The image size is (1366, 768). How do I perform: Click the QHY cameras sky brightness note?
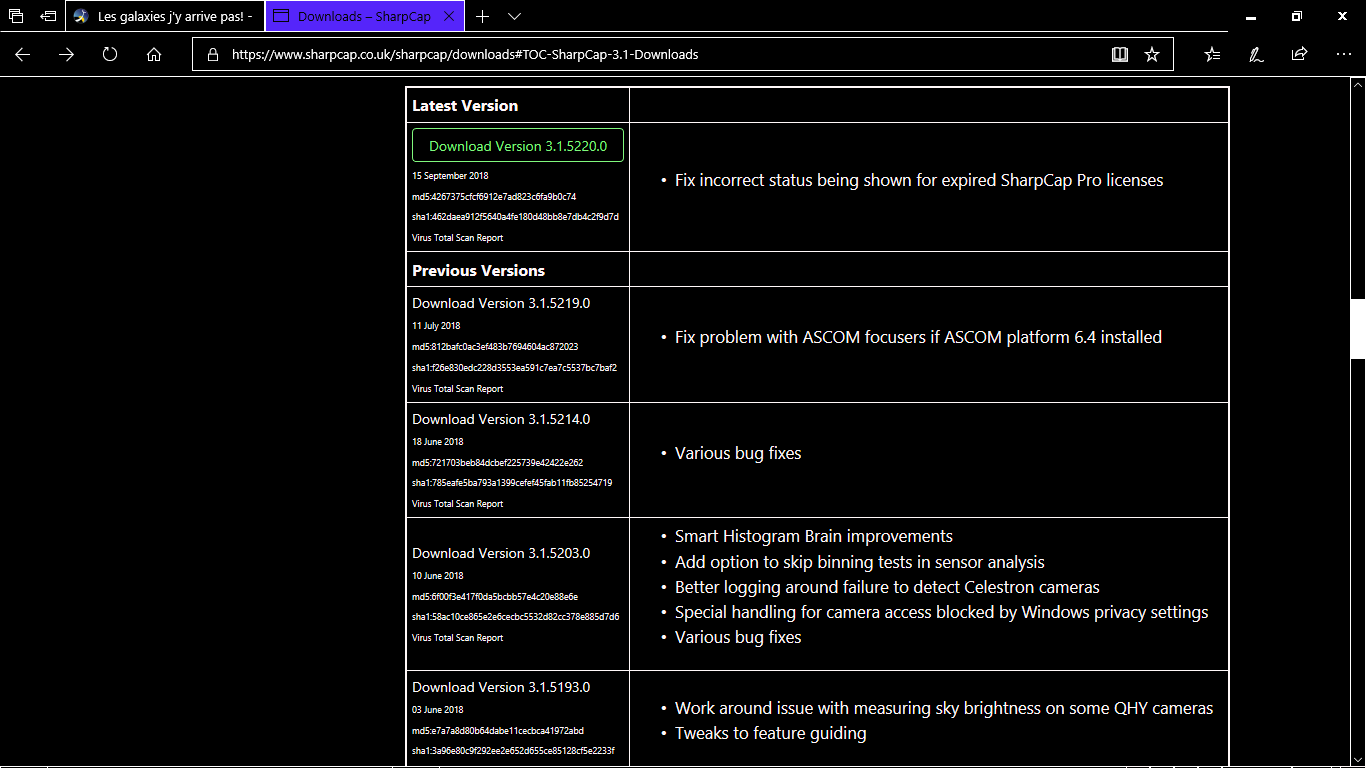(944, 709)
